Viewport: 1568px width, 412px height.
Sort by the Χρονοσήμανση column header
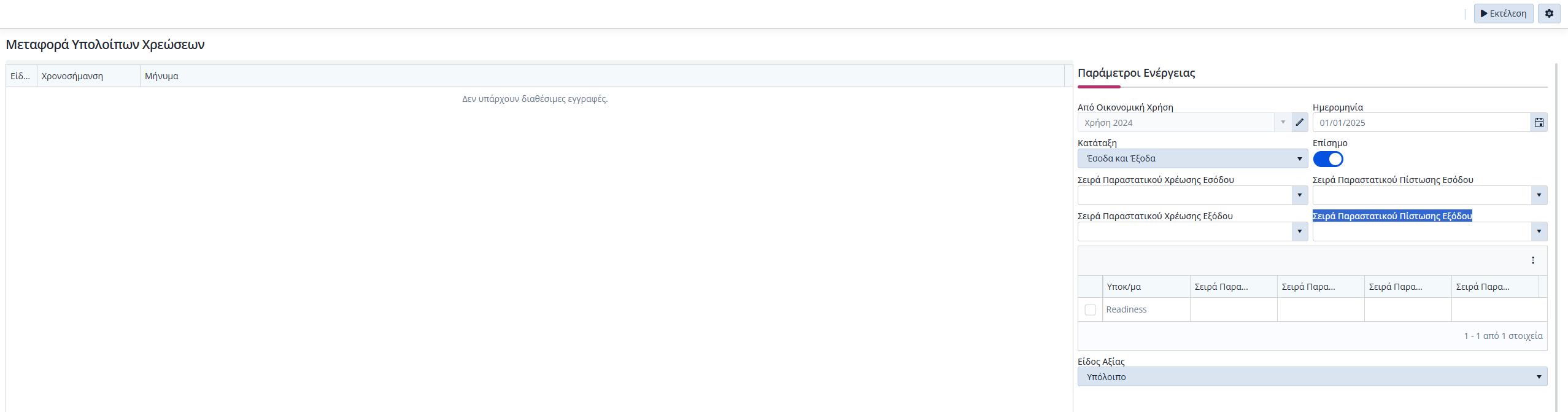click(88, 76)
